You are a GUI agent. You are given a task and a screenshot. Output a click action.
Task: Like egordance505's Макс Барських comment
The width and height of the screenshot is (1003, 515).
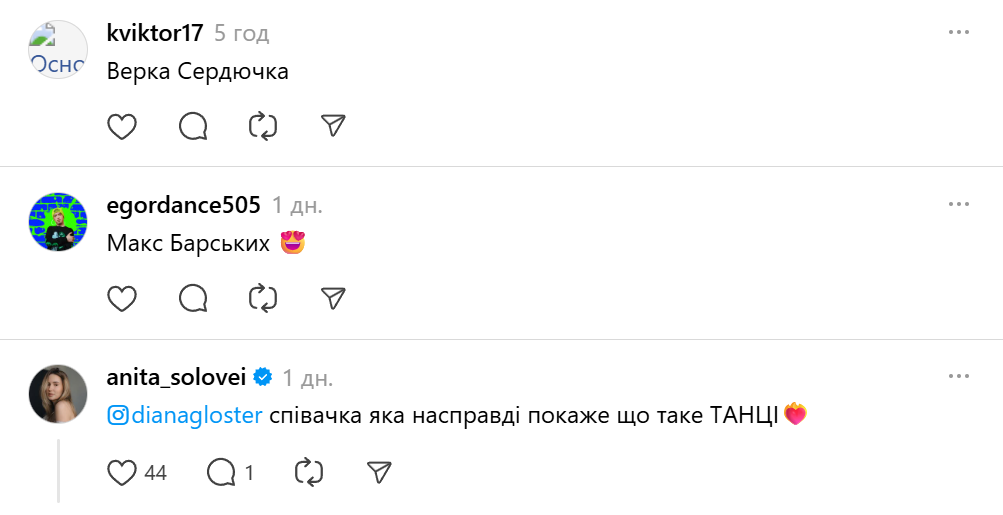pyautogui.click(x=122, y=298)
